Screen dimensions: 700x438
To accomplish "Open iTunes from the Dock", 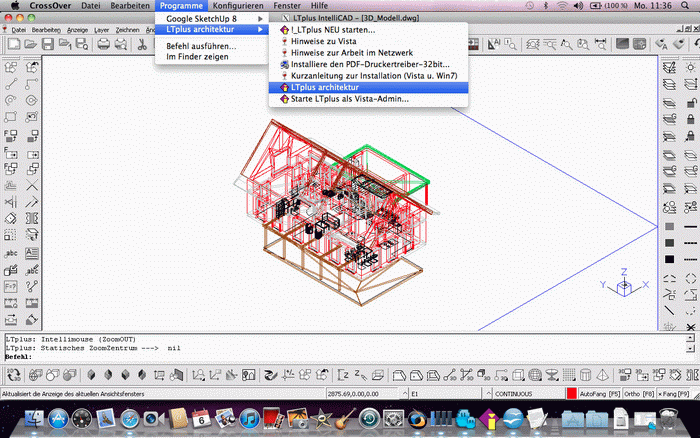I will point(249,419).
